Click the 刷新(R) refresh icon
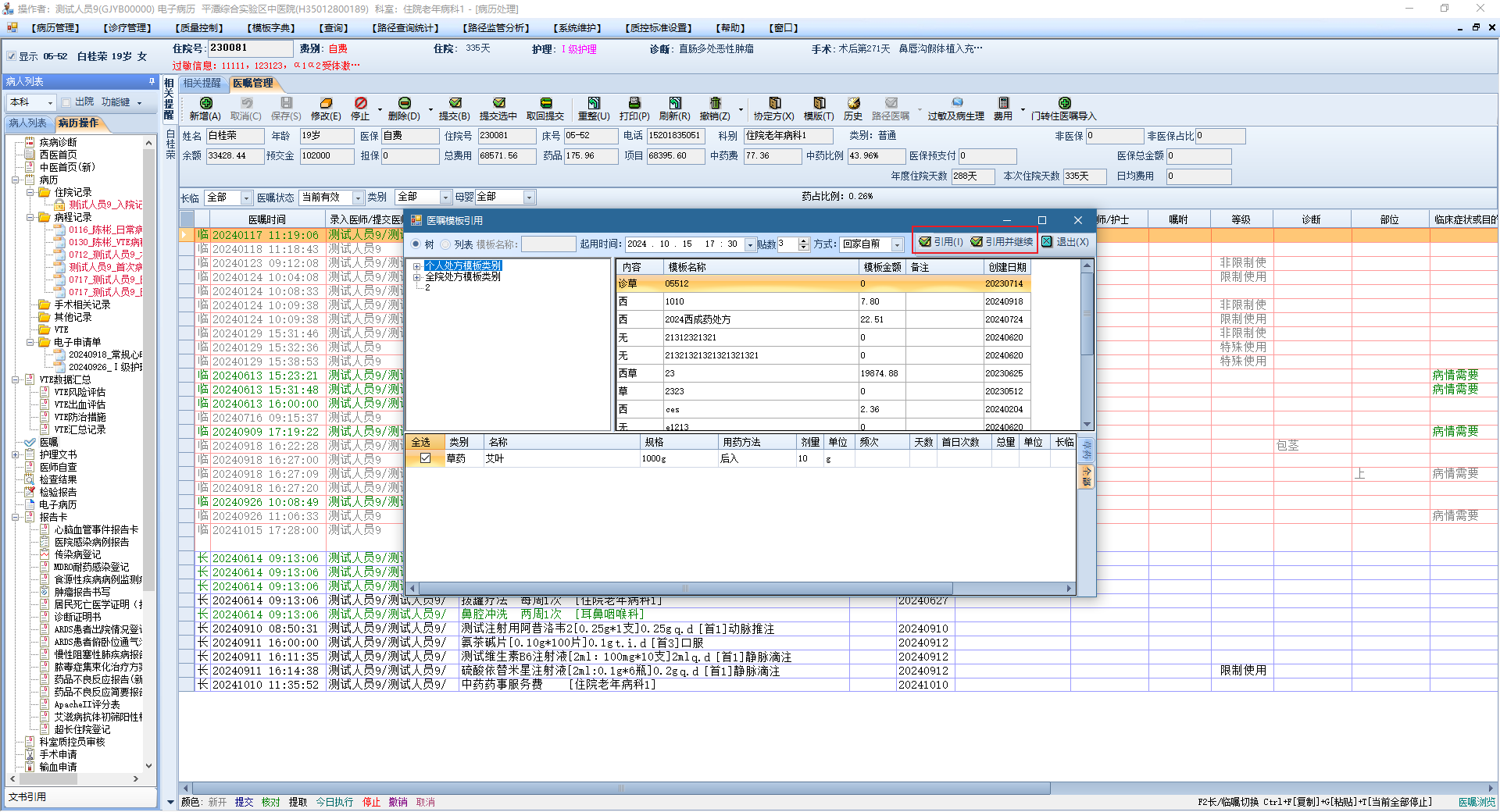Image resolution: width=1500 pixels, height=812 pixels. coord(675,104)
